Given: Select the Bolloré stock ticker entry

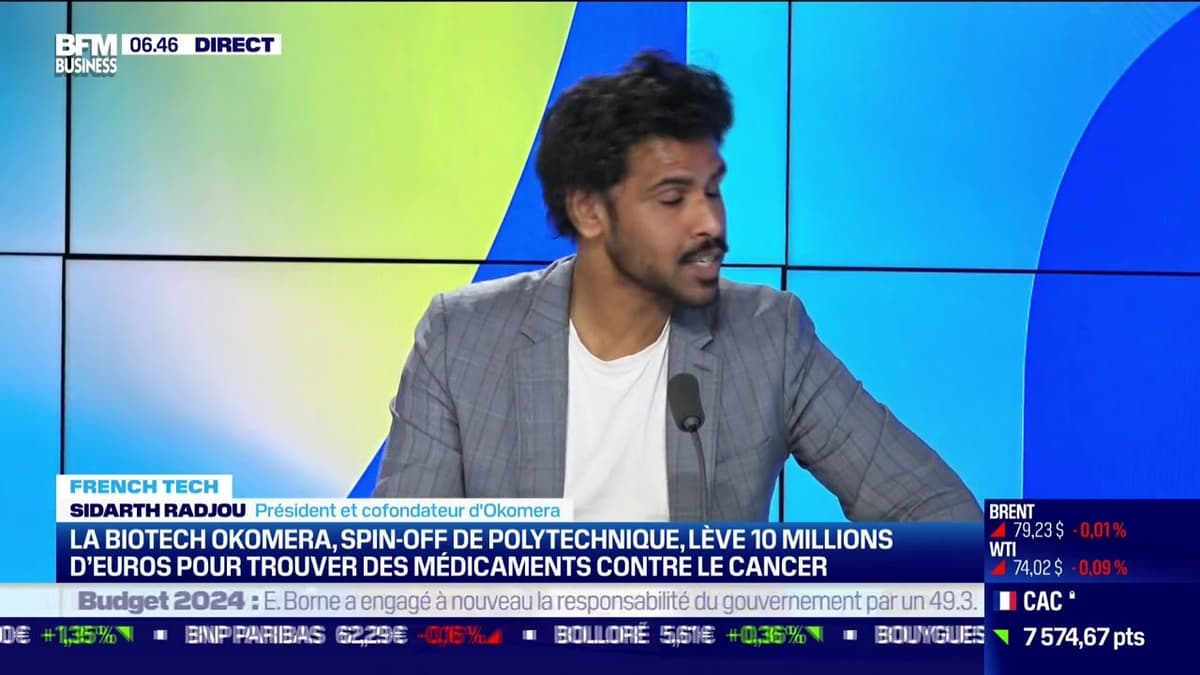Looking at the screenshot, I should 602,634.
